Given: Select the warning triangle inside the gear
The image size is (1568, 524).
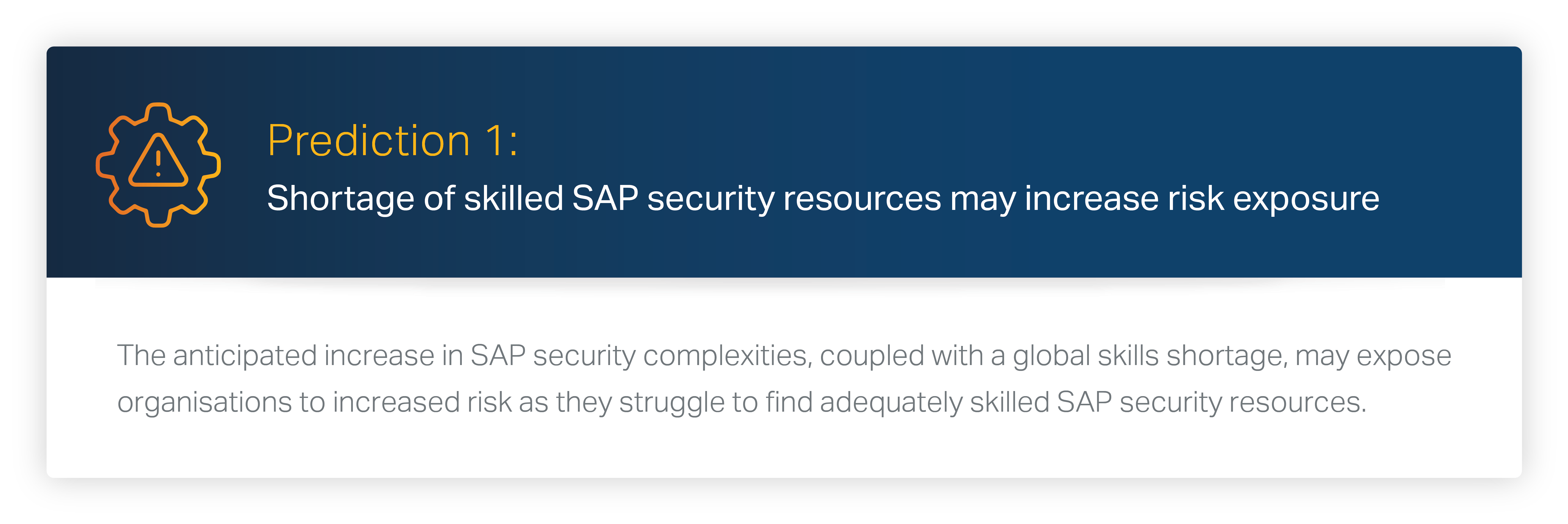Looking at the screenshot, I should tap(158, 160).
